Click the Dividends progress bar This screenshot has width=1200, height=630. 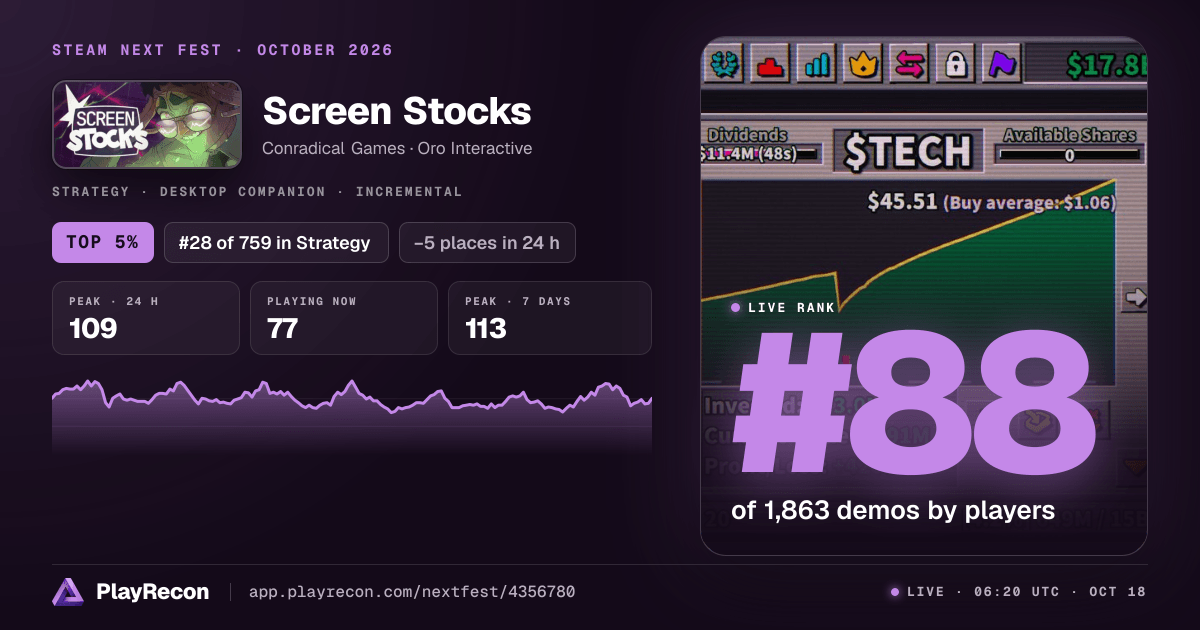pyautogui.click(x=760, y=154)
